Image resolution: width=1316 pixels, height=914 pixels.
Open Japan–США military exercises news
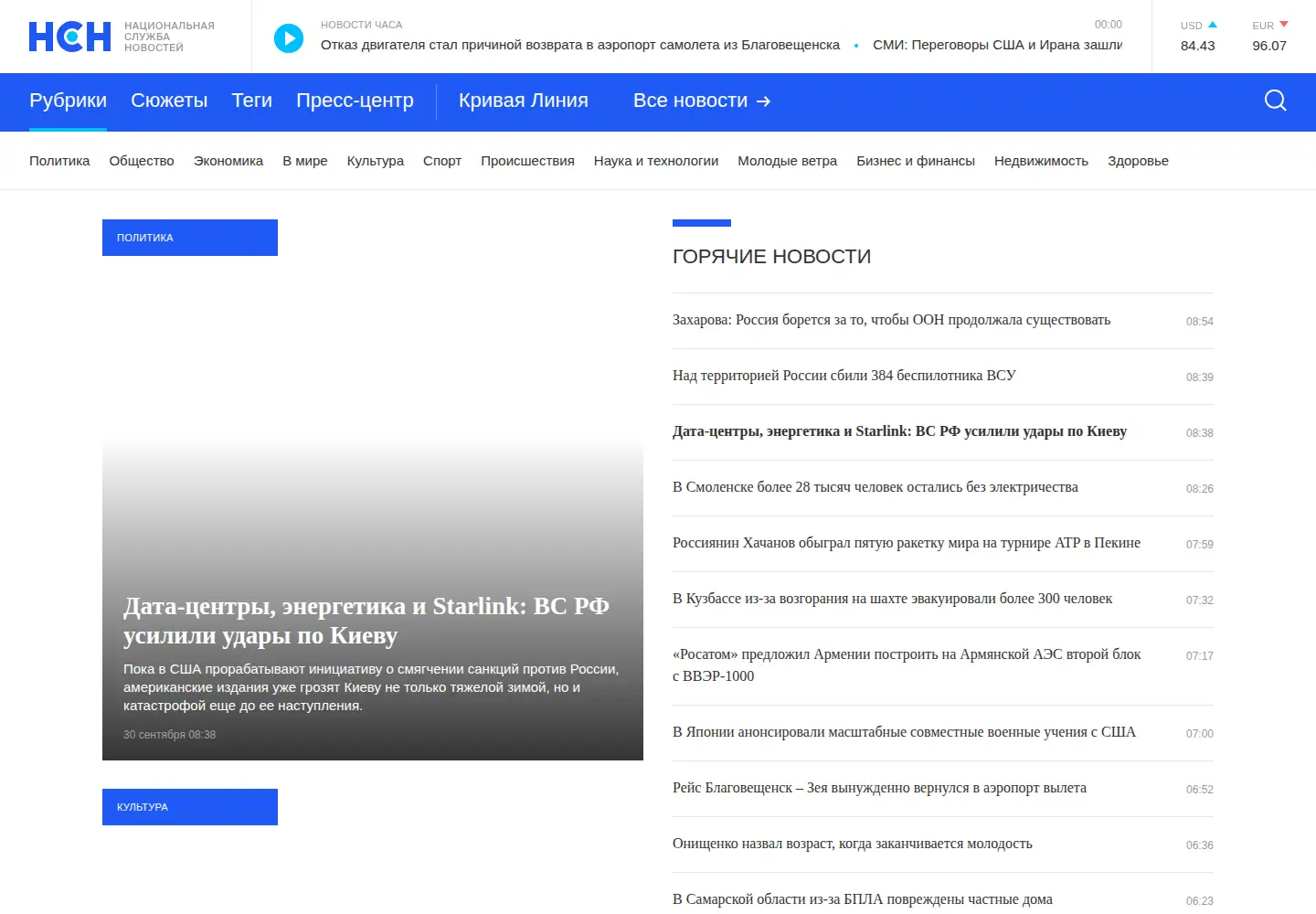[904, 732]
